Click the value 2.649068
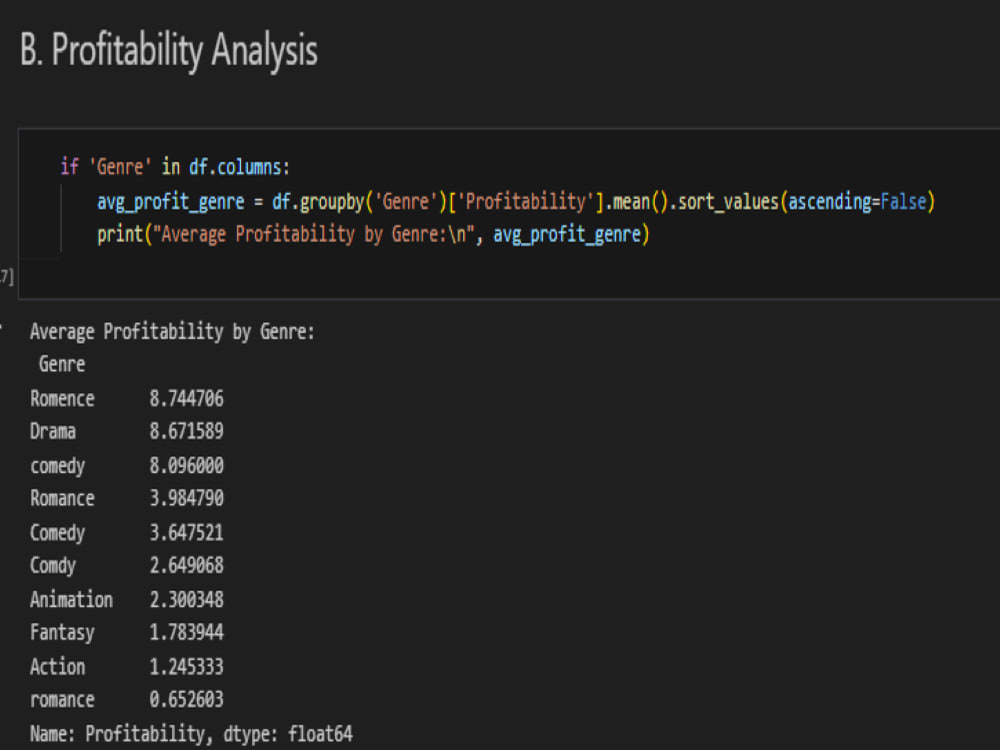Image resolution: width=1000 pixels, height=750 pixels. (x=186, y=565)
